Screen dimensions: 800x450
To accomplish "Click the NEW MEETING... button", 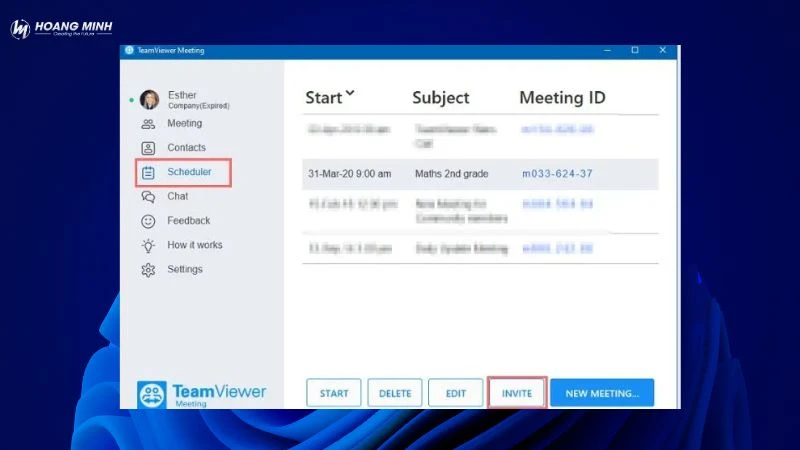I will point(602,393).
